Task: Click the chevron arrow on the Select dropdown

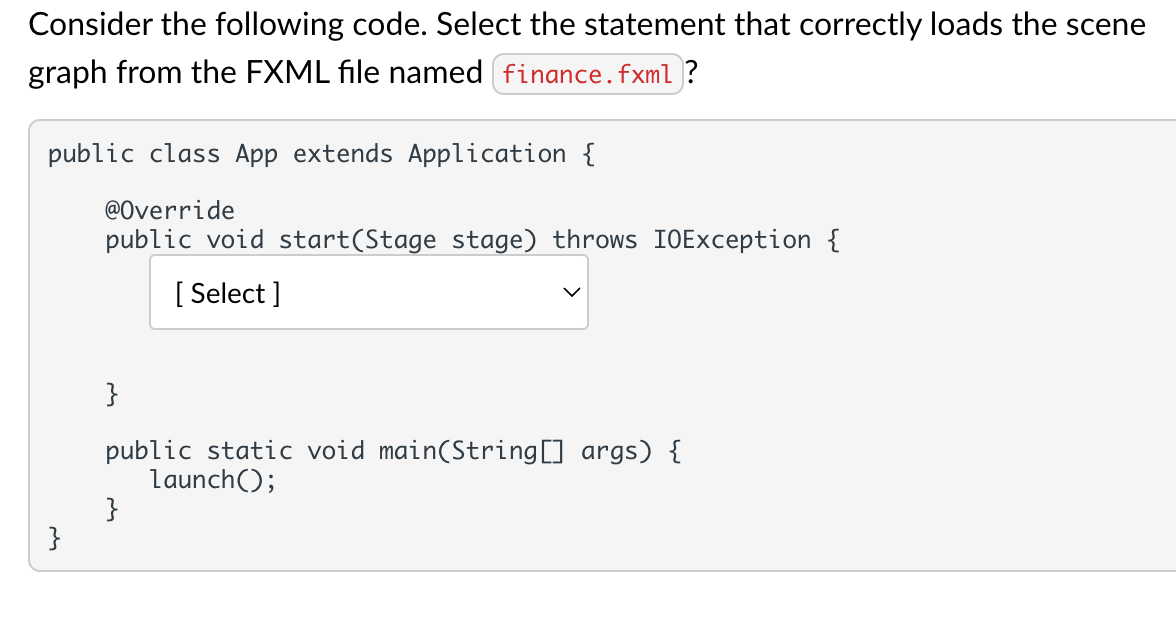Action: pos(572,292)
